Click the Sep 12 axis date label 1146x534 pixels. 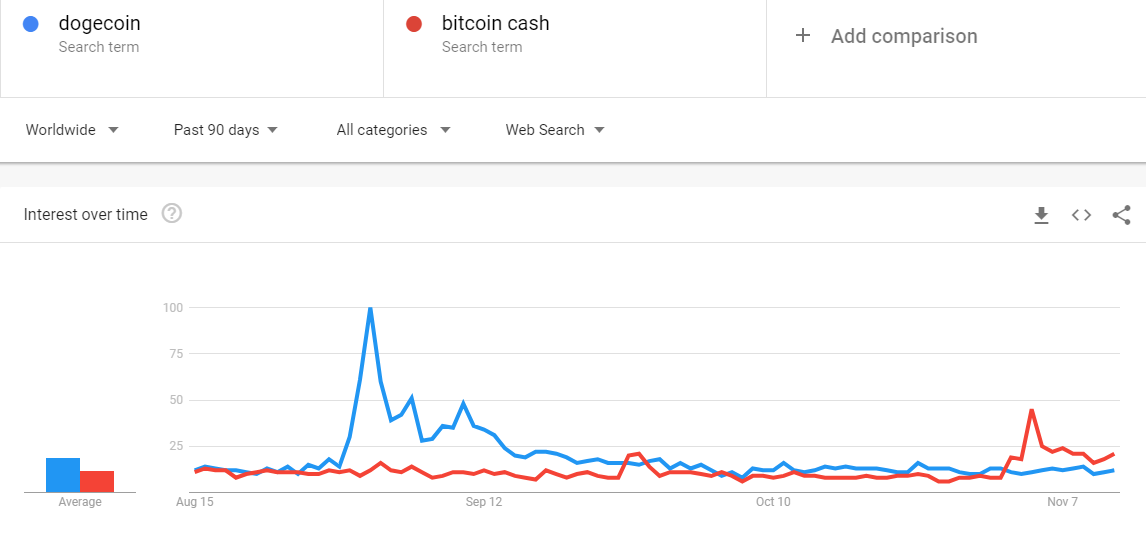(485, 502)
